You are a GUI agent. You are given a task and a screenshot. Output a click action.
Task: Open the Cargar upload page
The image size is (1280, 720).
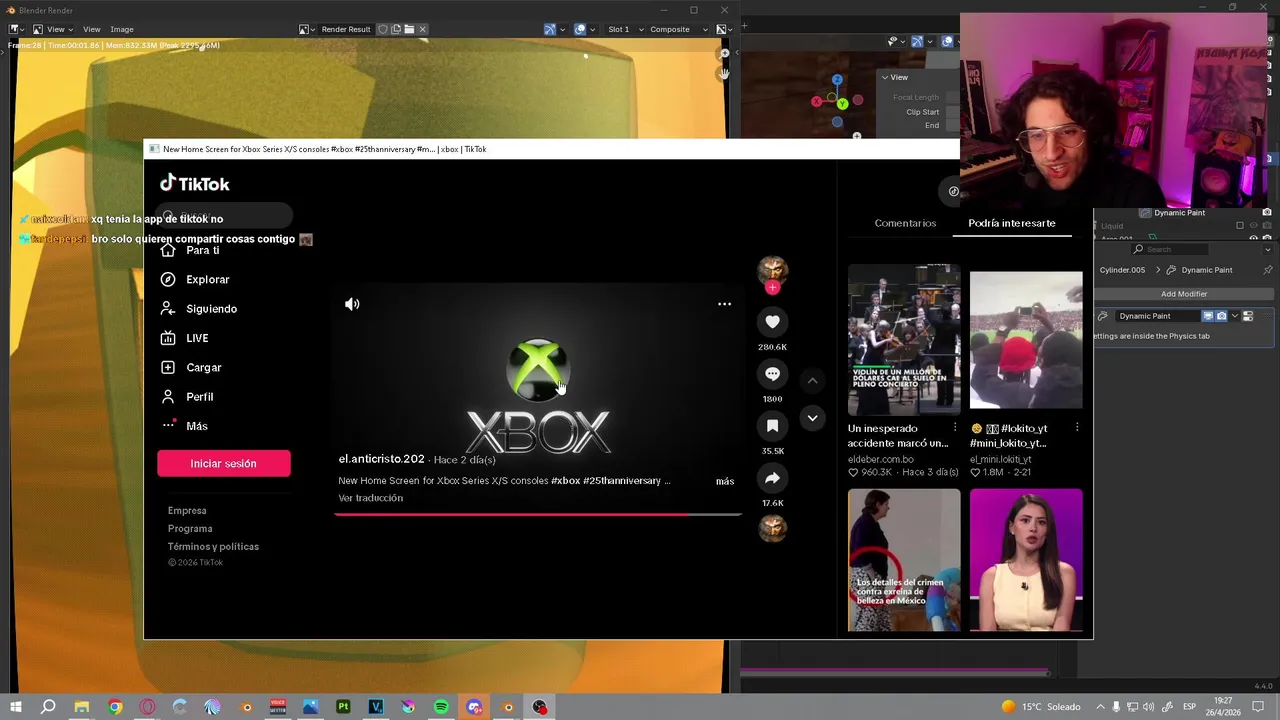[191, 367]
